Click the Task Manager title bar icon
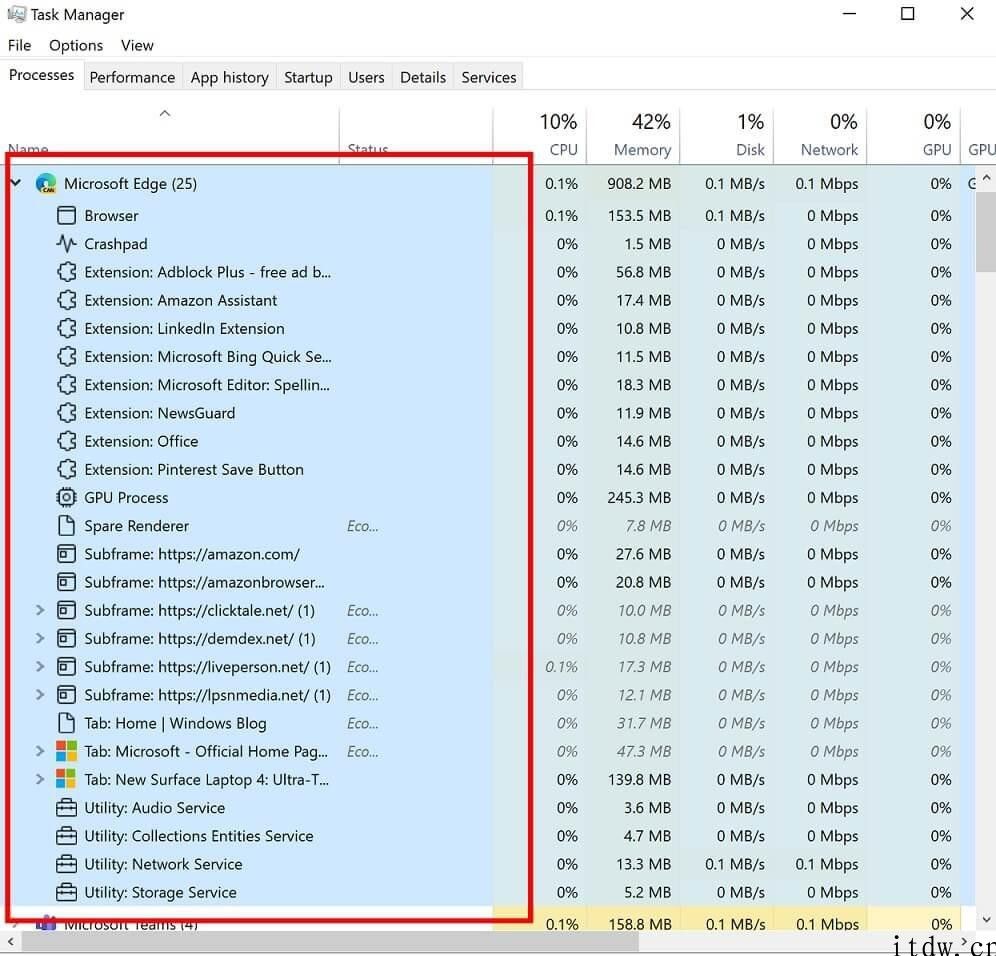This screenshot has height=956, width=996. tap(16, 13)
